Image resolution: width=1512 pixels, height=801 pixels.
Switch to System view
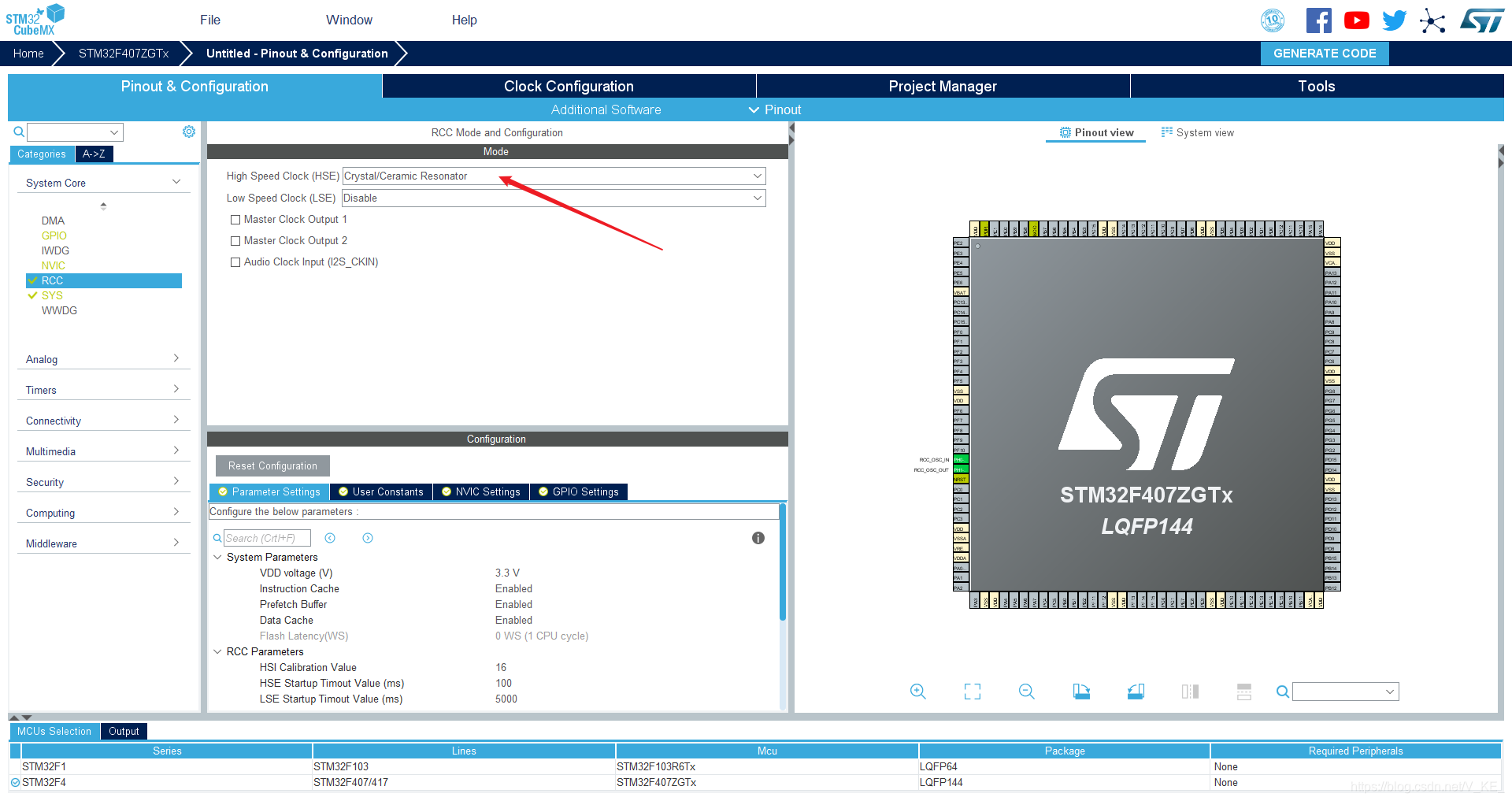tap(1198, 132)
